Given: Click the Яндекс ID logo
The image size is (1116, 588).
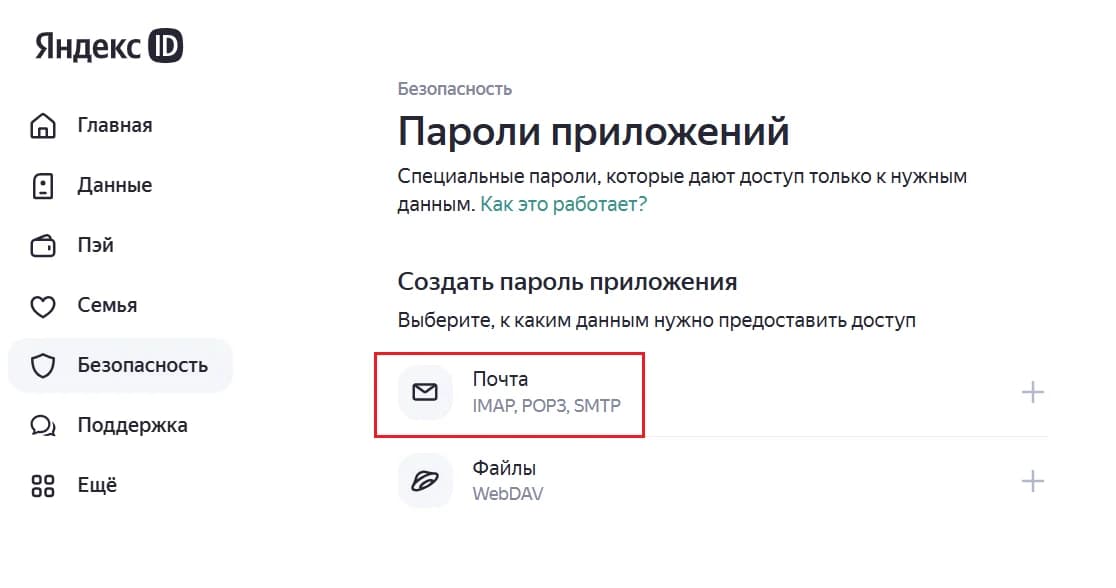Looking at the screenshot, I should tap(109, 46).
